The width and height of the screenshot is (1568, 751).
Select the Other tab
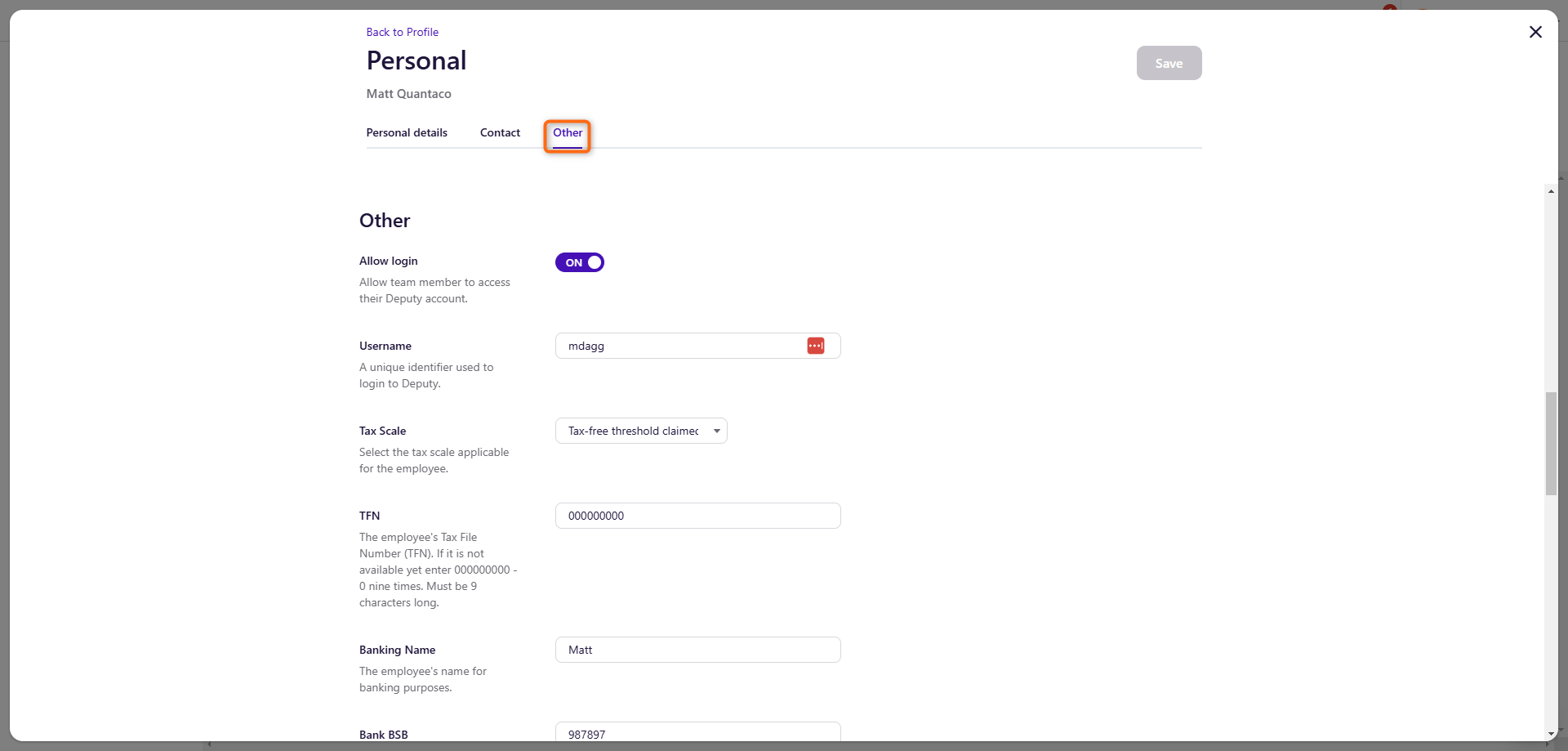coord(568,132)
